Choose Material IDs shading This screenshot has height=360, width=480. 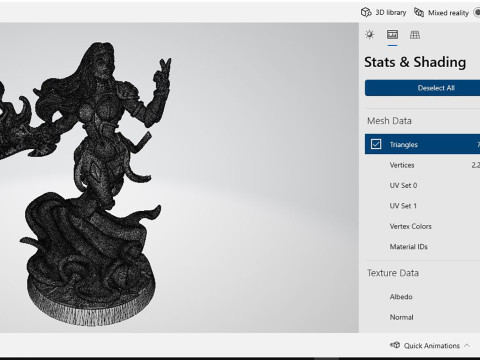coord(422,246)
